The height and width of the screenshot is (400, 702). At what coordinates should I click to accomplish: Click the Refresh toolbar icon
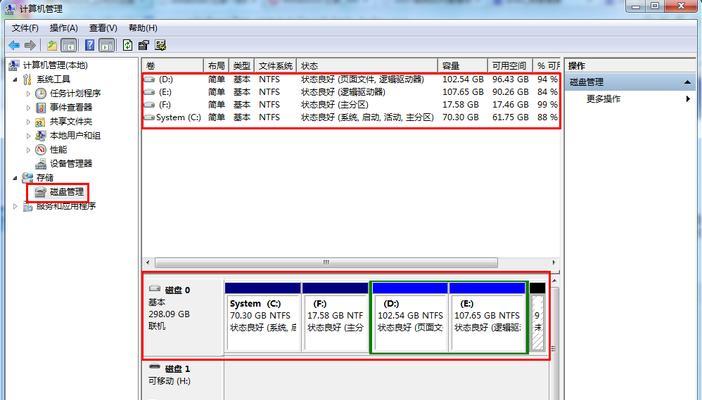click(x=128, y=45)
